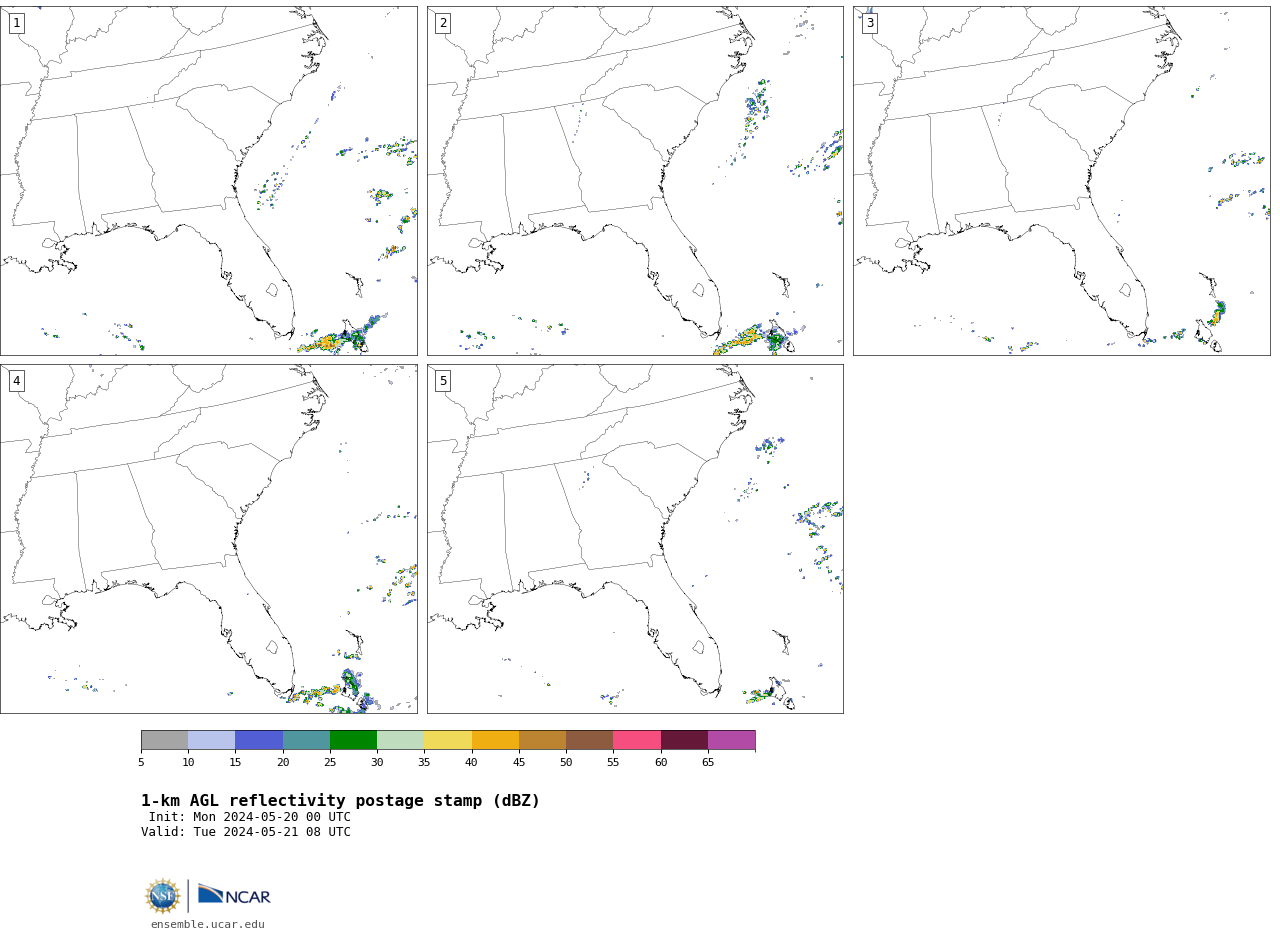The image size is (1280, 936).
Task: Click the colorbar tick label 20
Action: pos(283,763)
